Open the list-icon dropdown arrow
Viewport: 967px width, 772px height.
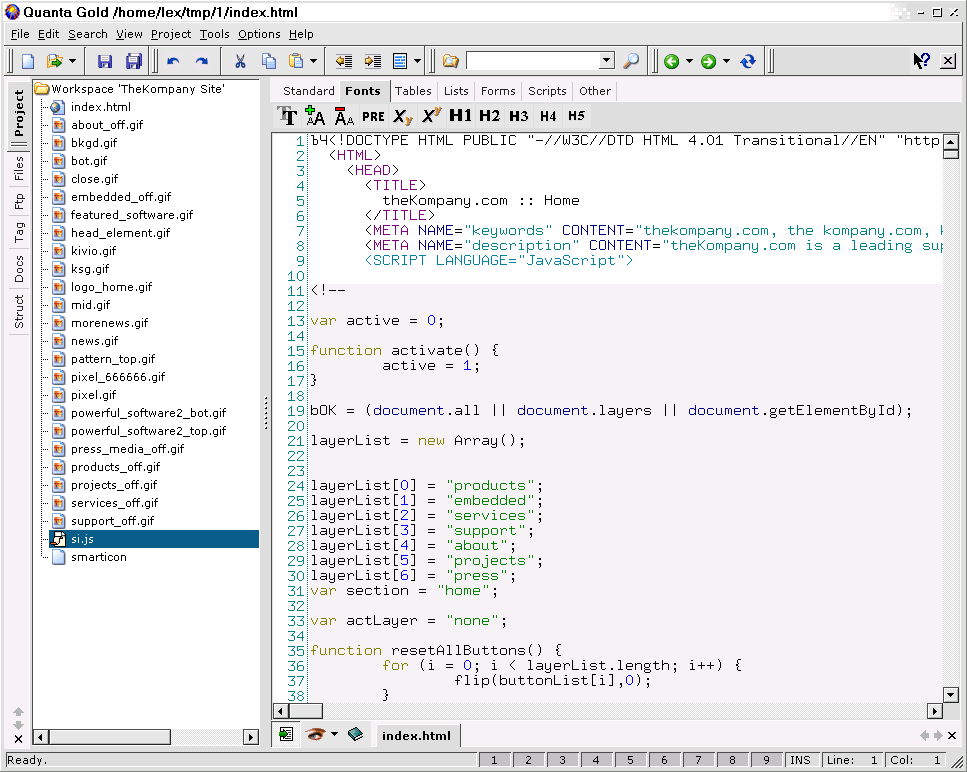[418, 61]
